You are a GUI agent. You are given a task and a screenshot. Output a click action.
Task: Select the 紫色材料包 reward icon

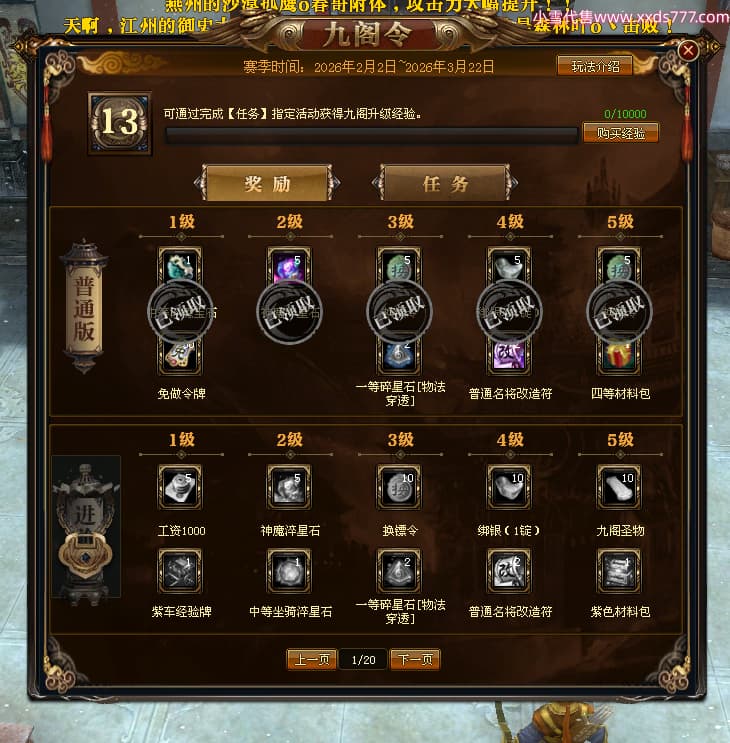(619, 571)
